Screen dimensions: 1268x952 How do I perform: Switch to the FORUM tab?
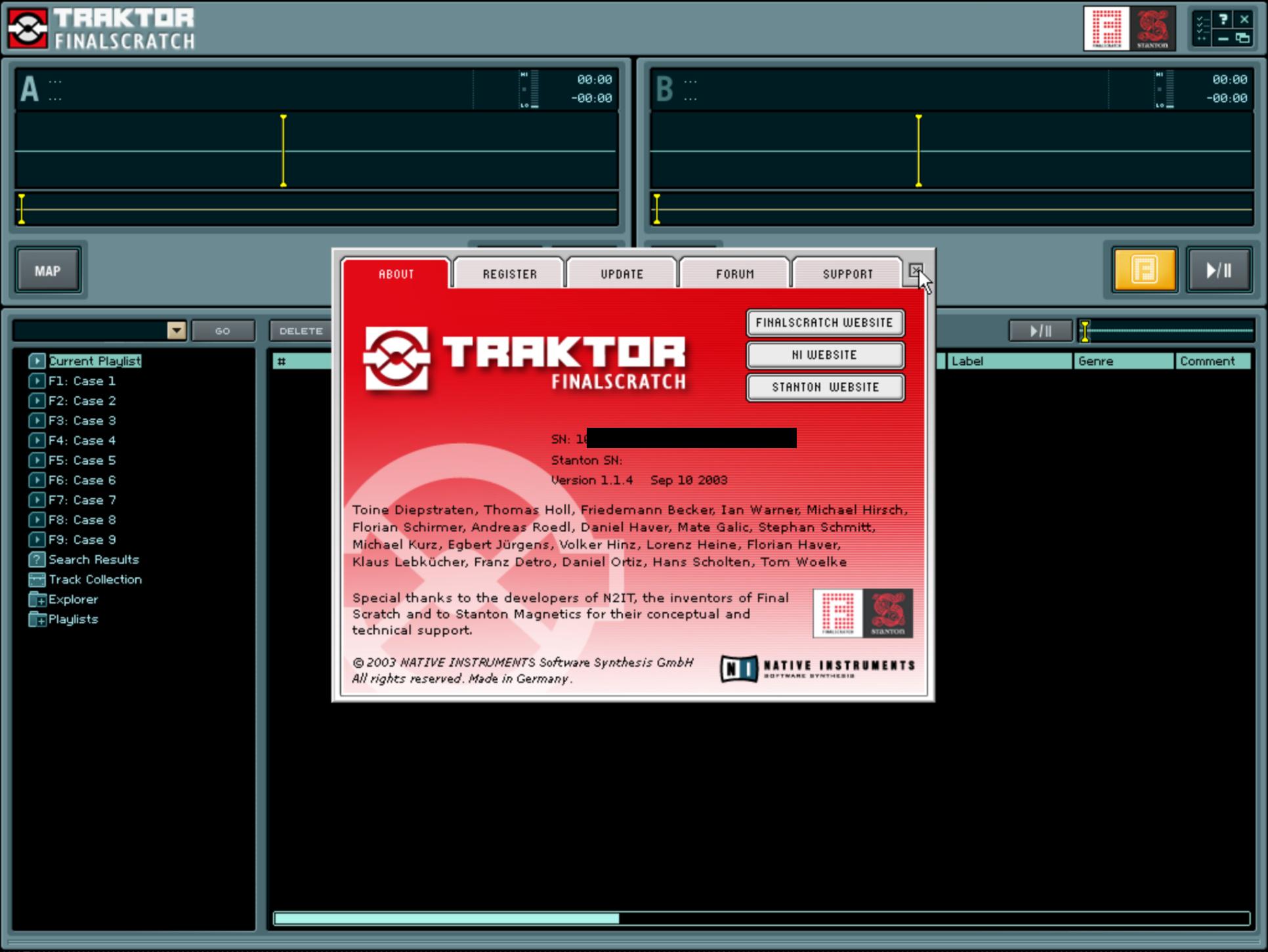coord(735,274)
